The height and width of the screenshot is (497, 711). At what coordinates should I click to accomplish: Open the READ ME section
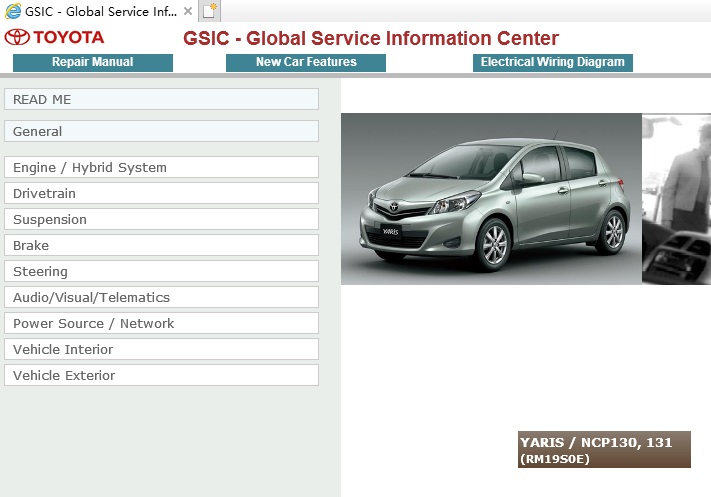coord(161,99)
